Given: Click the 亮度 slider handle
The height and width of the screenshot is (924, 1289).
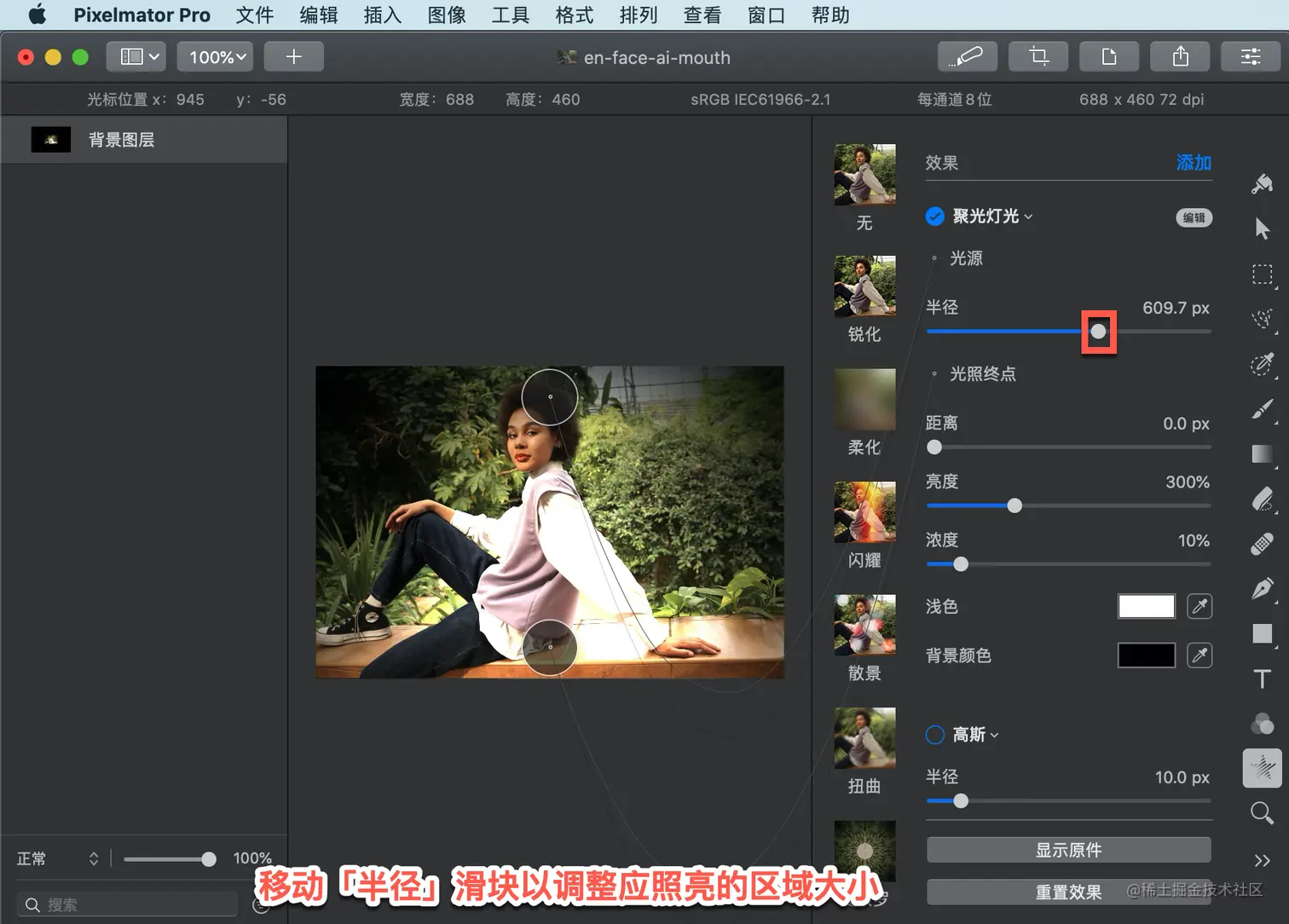Looking at the screenshot, I should pos(1014,505).
